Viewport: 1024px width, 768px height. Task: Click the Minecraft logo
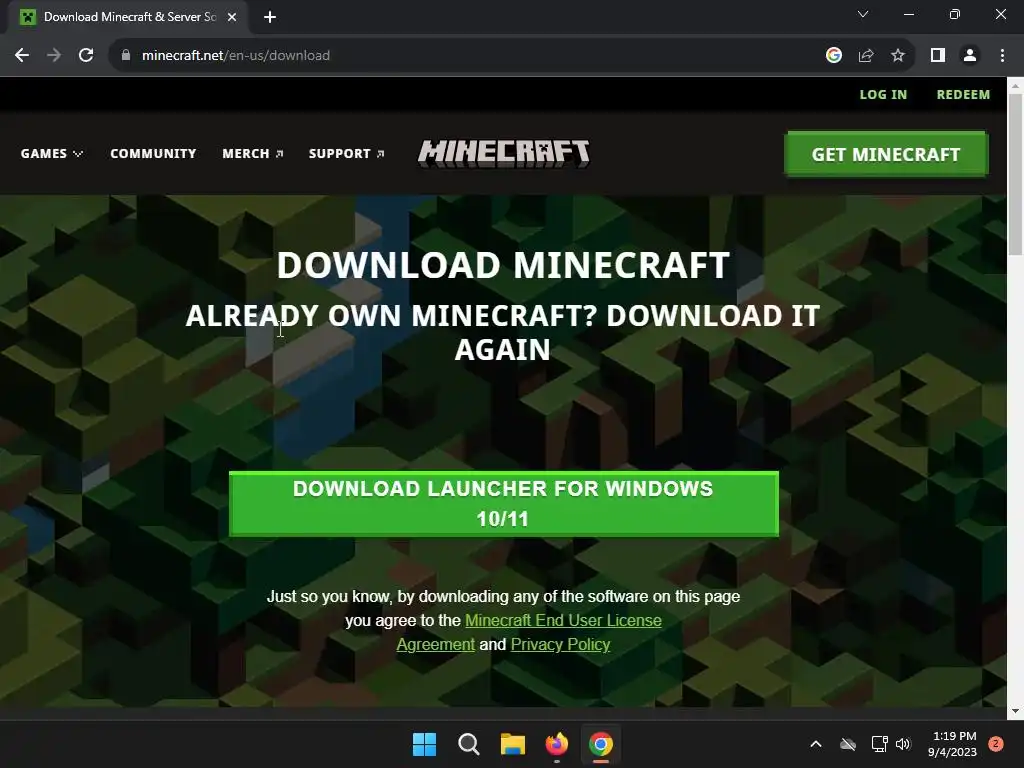(x=504, y=153)
